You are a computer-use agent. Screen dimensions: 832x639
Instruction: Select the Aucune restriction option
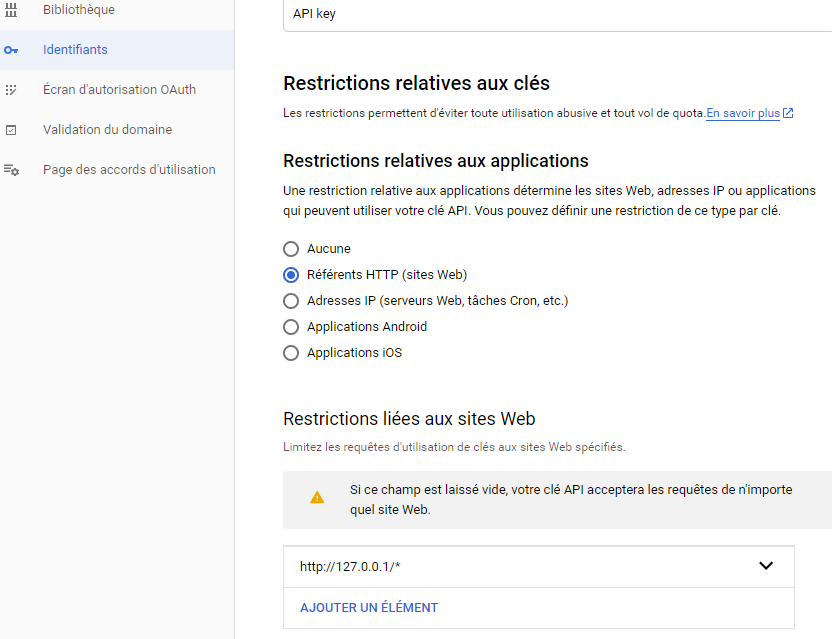point(291,249)
